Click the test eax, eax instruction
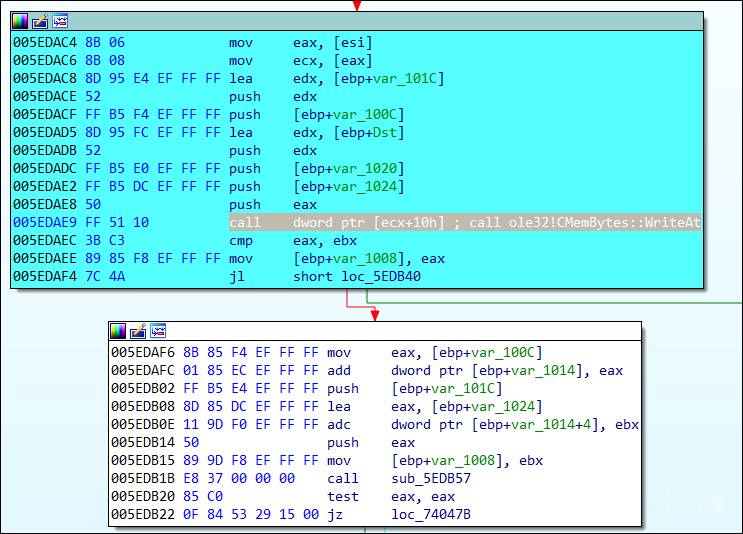The height and width of the screenshot is (534, 743). (x=391, y=496)
